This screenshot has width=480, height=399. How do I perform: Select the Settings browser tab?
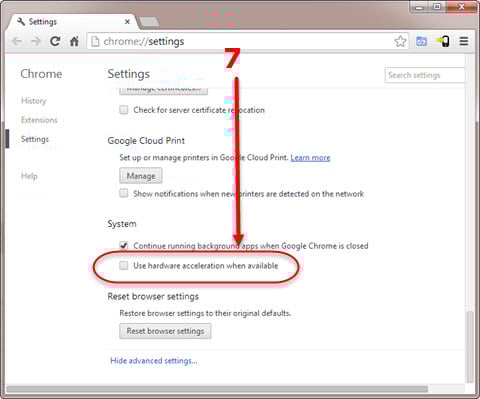click(x=72, y=22)
